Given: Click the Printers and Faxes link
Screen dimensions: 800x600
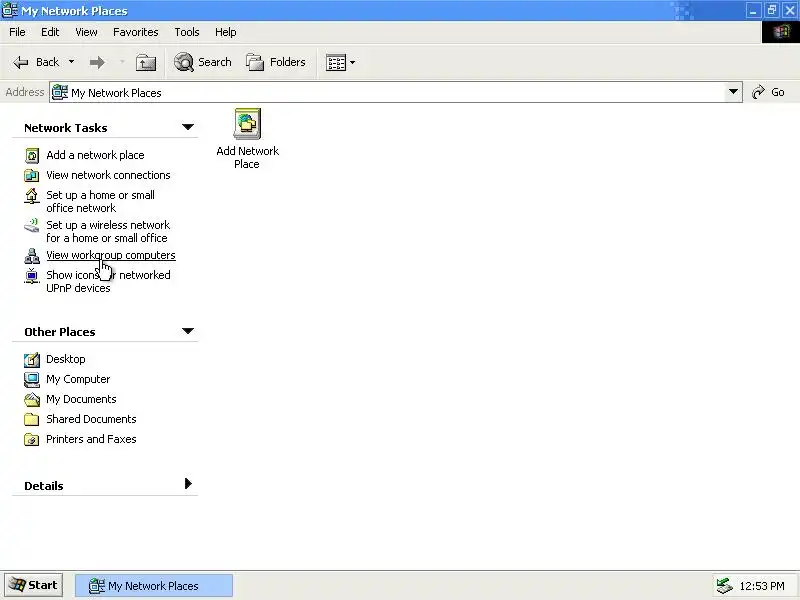Looking at the screenshot, I should [91, 439].
